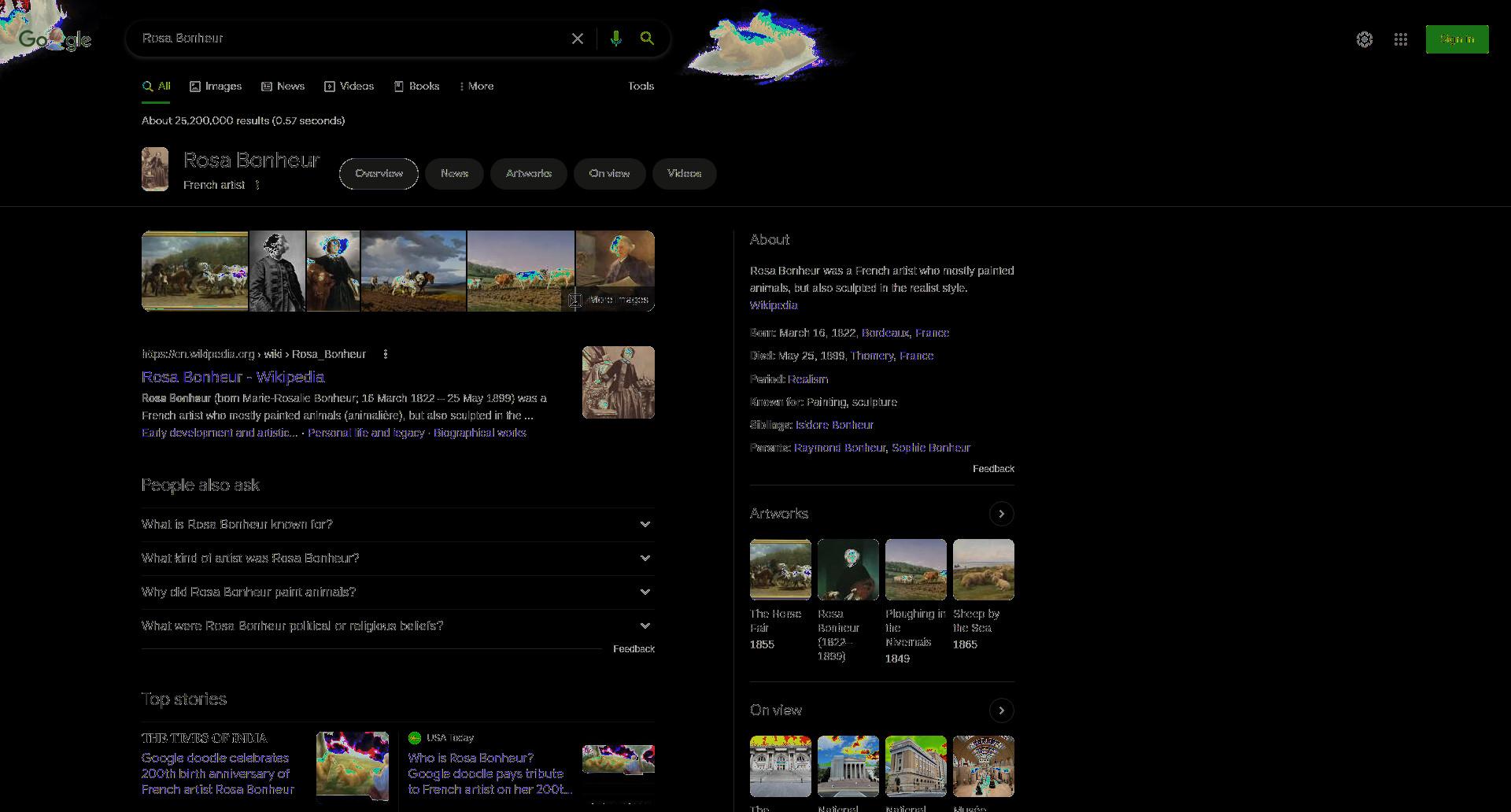Start voice search with microphone icon

pos(616,39)
